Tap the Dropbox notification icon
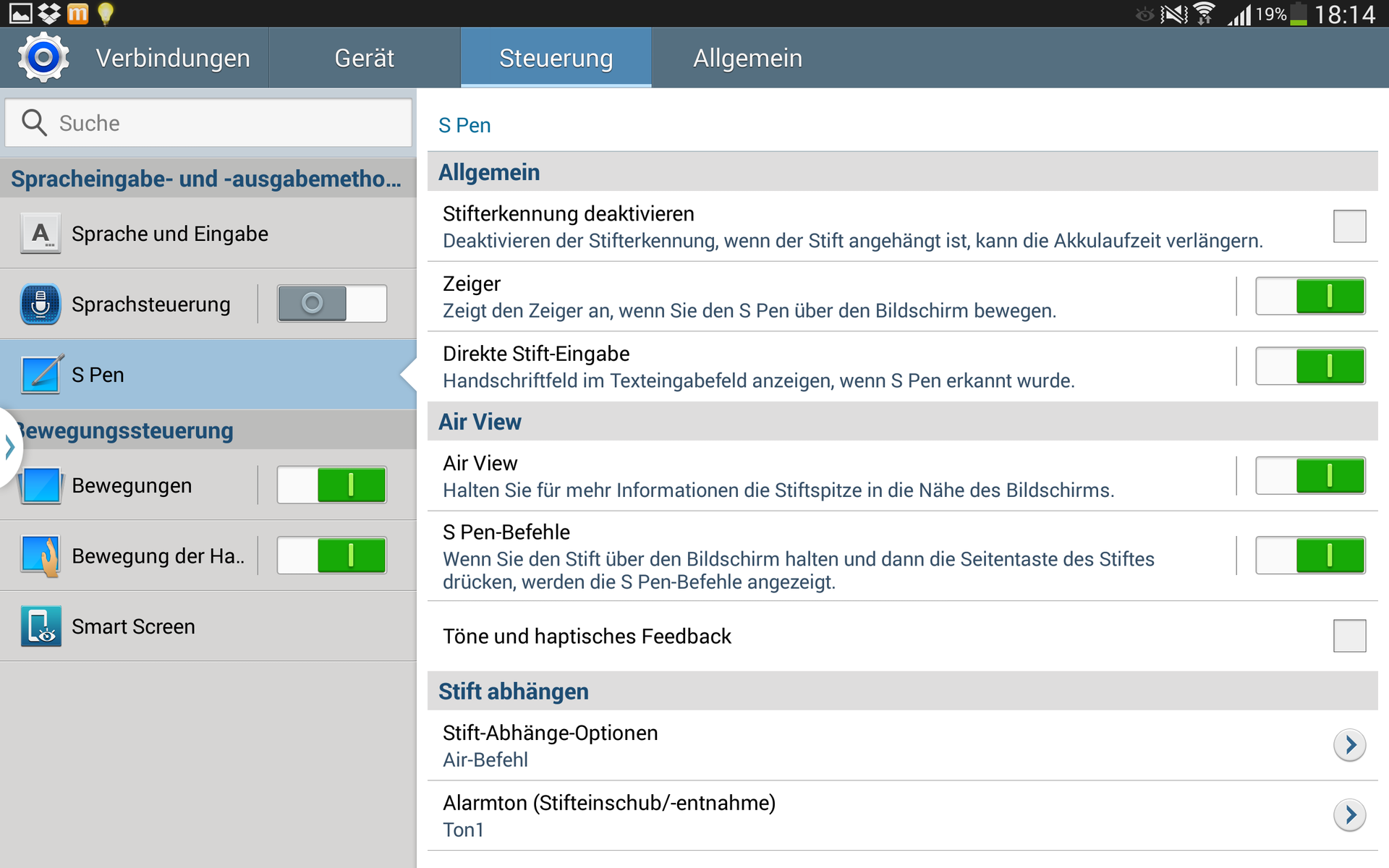This screenshot has height=868, width=1389. [x=49, y=13]
